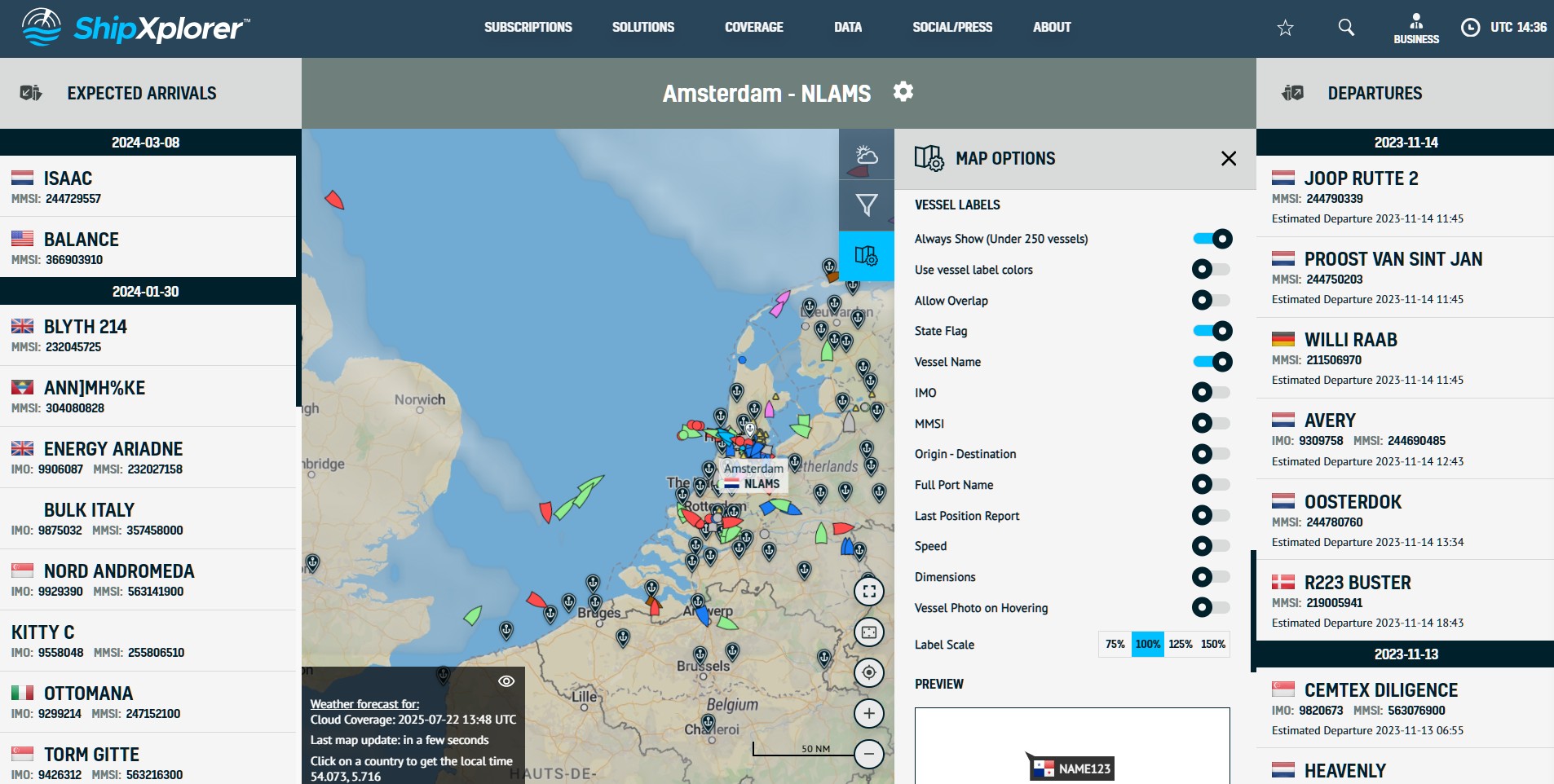Enter fullscreen map mode
This screenshot has height=784, width=1554.
869,592
